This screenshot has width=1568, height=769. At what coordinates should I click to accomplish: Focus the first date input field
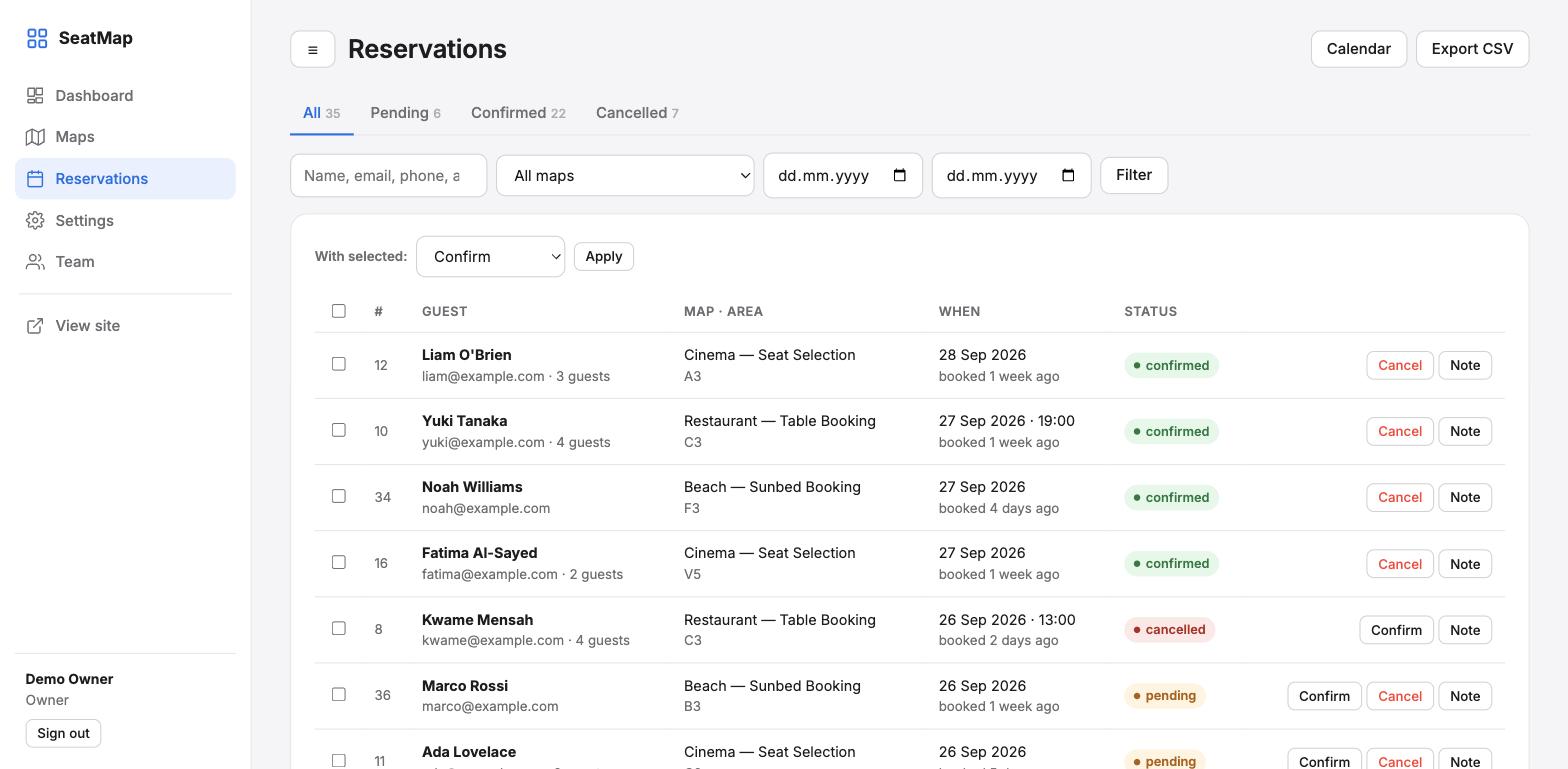(843, 176)
